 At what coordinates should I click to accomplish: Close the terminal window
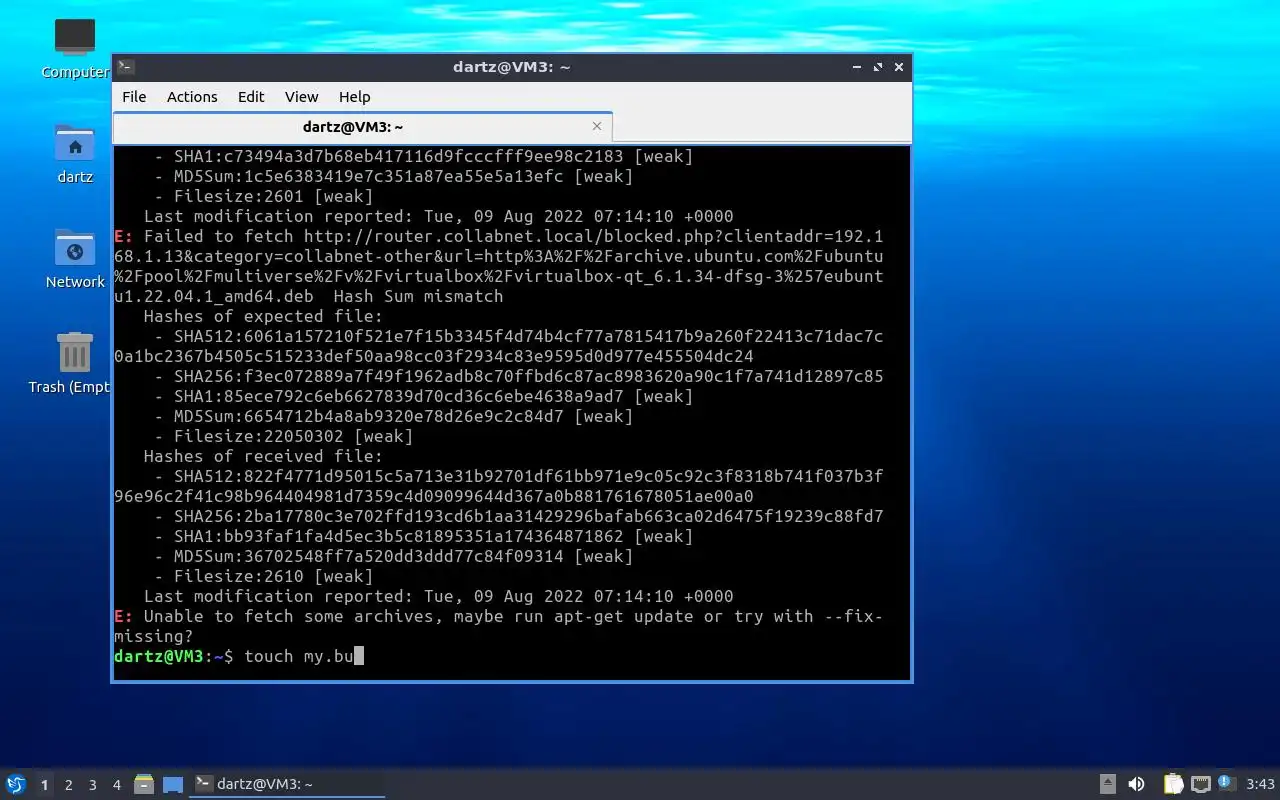click(899, 67)
